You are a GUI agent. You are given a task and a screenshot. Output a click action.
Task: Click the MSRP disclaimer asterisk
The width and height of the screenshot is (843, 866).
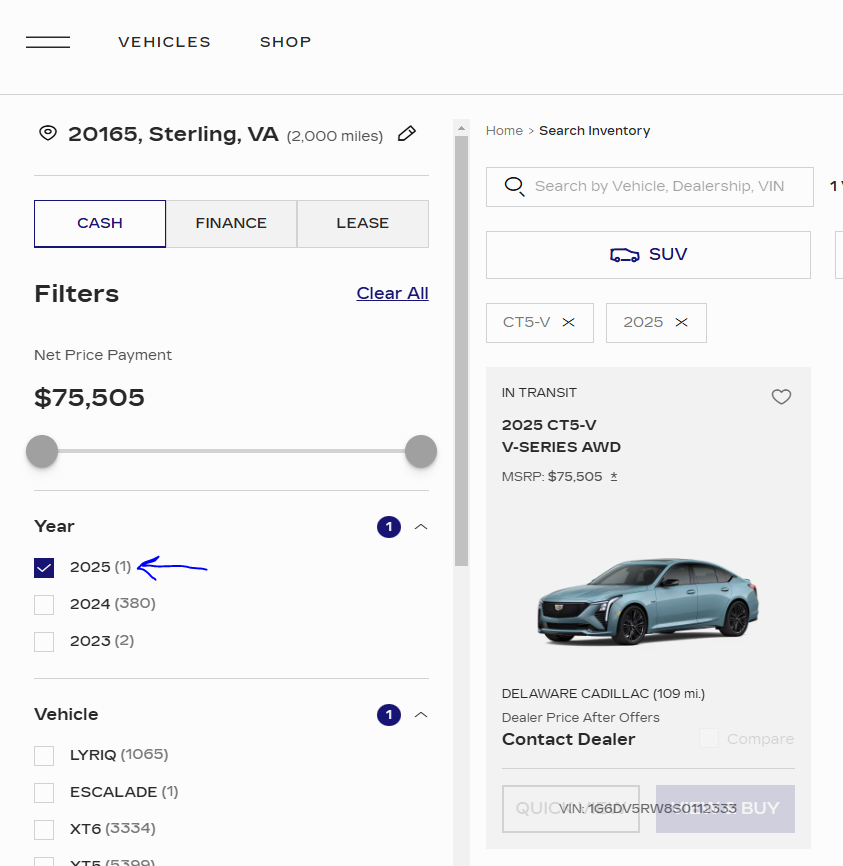614,477
